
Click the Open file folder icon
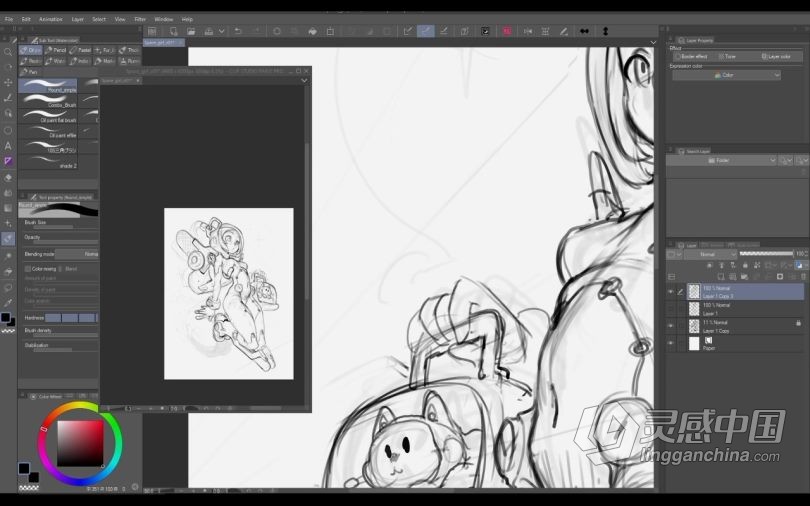pyautogui.click(x=191, y=31)
